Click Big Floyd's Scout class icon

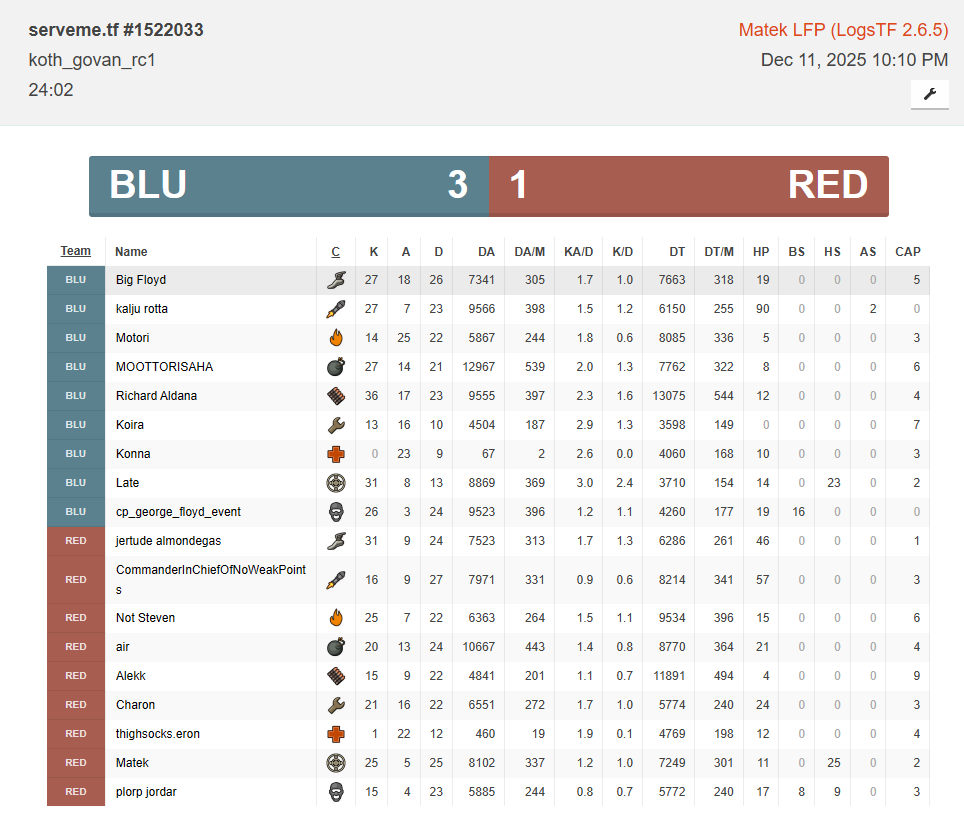pos(336,280)
